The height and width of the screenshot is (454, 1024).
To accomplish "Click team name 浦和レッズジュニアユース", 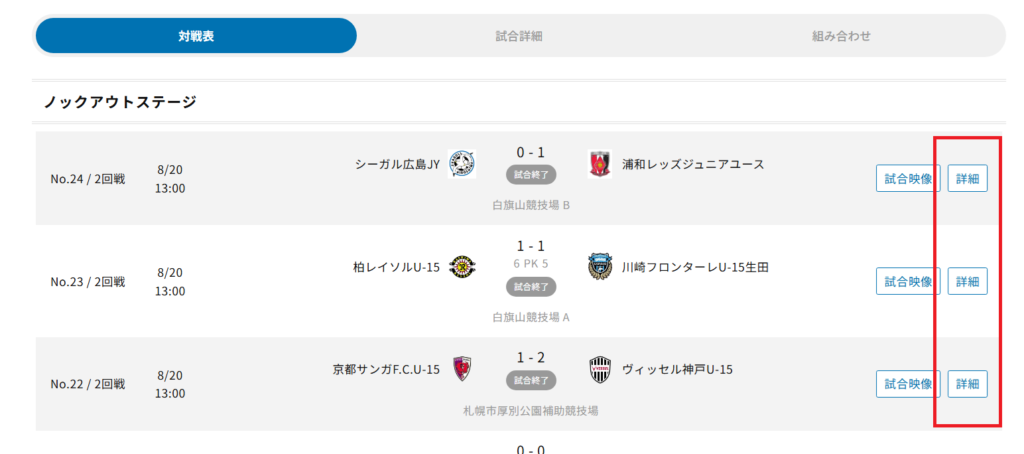I will (693, 165).
